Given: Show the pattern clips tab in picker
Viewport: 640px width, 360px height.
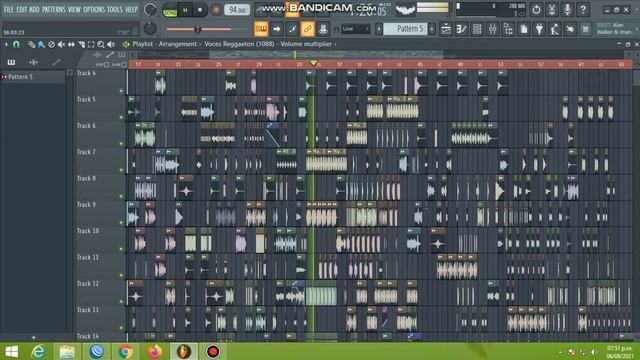Looking at the screenshot, I should (x=11, y=62).
